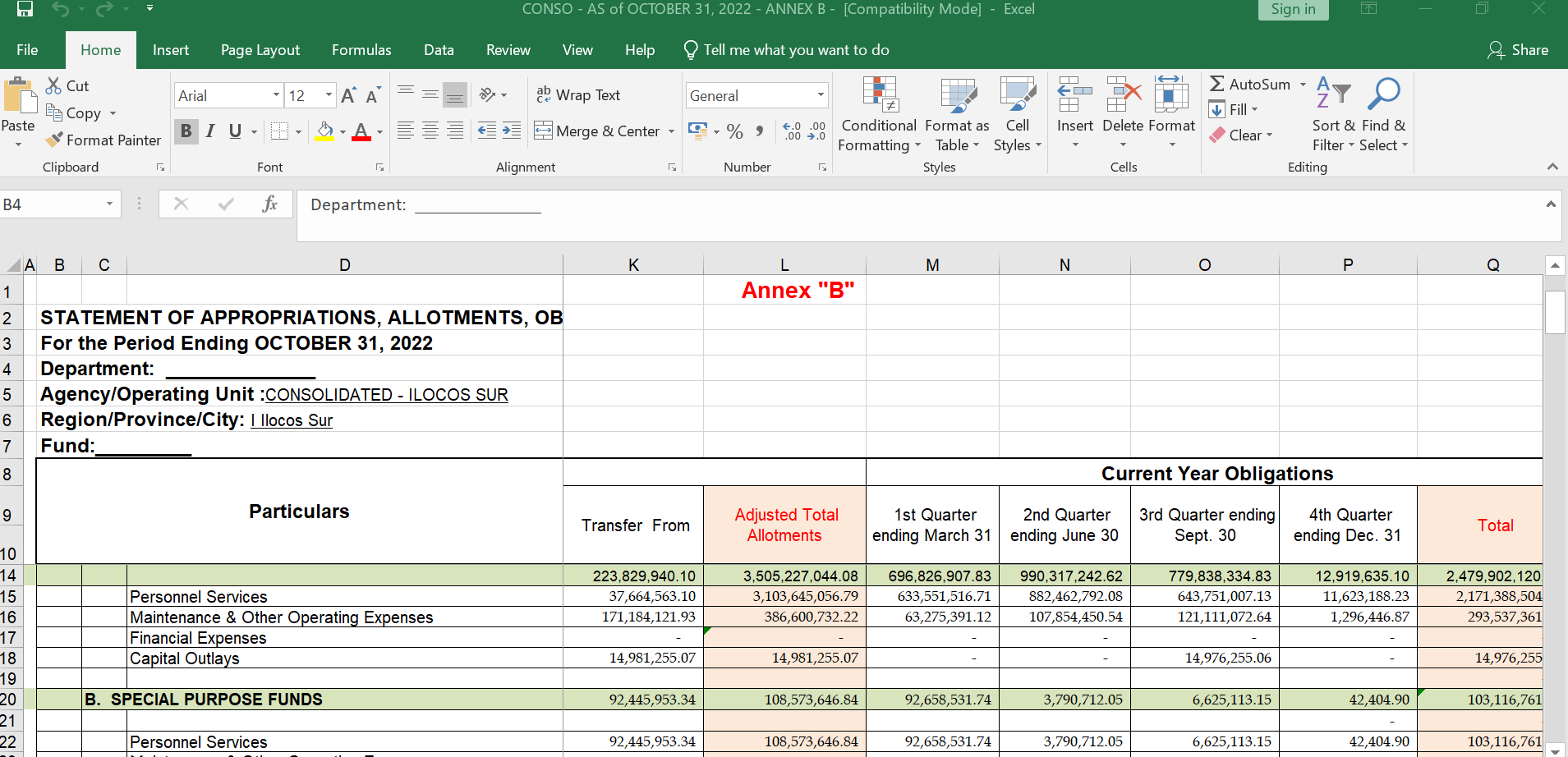Open Format as Table gallery
Screen dimensions: 1568x757
[957, 115]
